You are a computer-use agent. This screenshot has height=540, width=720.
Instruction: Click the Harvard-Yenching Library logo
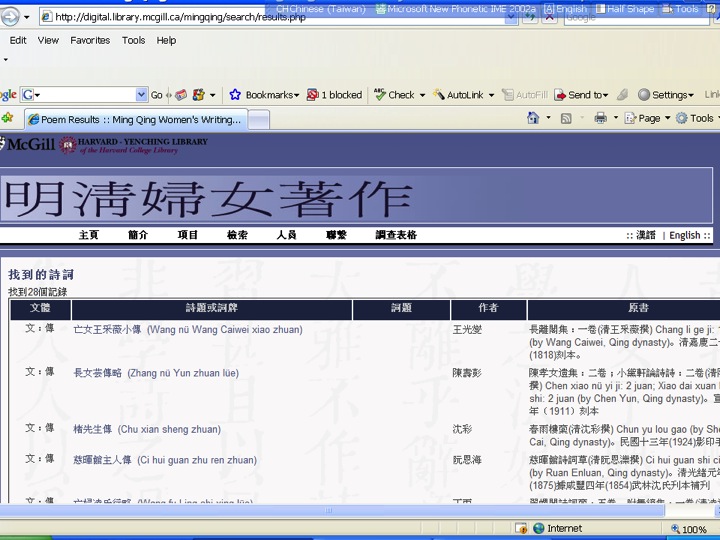click(134, 145)
